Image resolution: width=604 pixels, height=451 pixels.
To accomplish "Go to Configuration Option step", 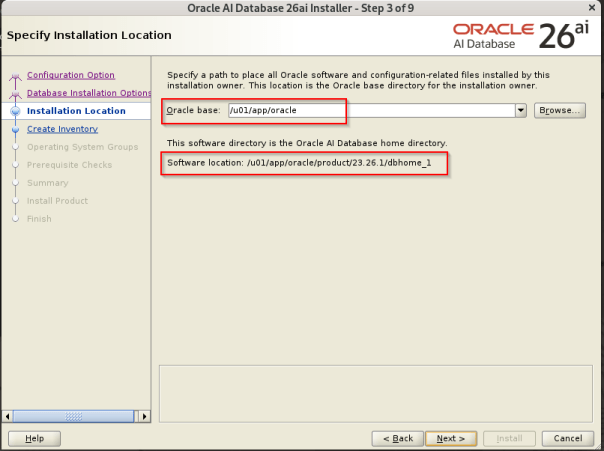I will click(x=70, y=75).
